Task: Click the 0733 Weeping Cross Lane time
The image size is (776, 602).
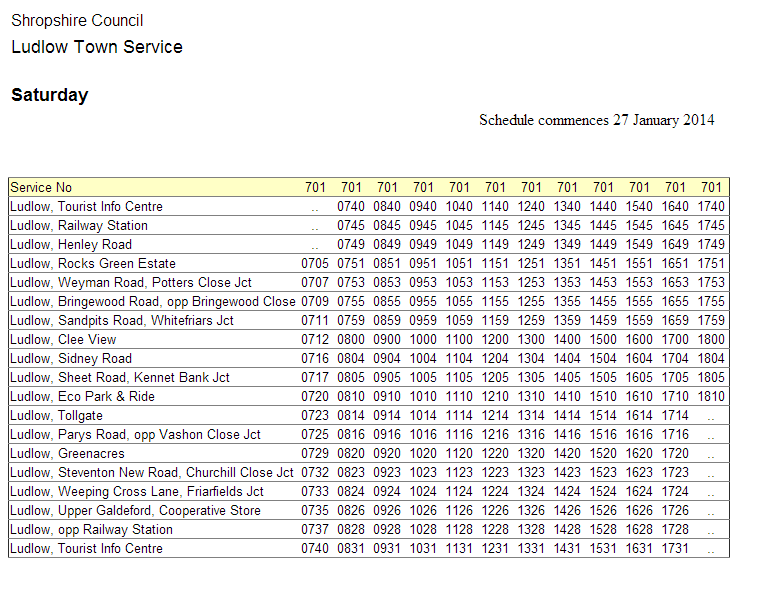Action: 315,492
